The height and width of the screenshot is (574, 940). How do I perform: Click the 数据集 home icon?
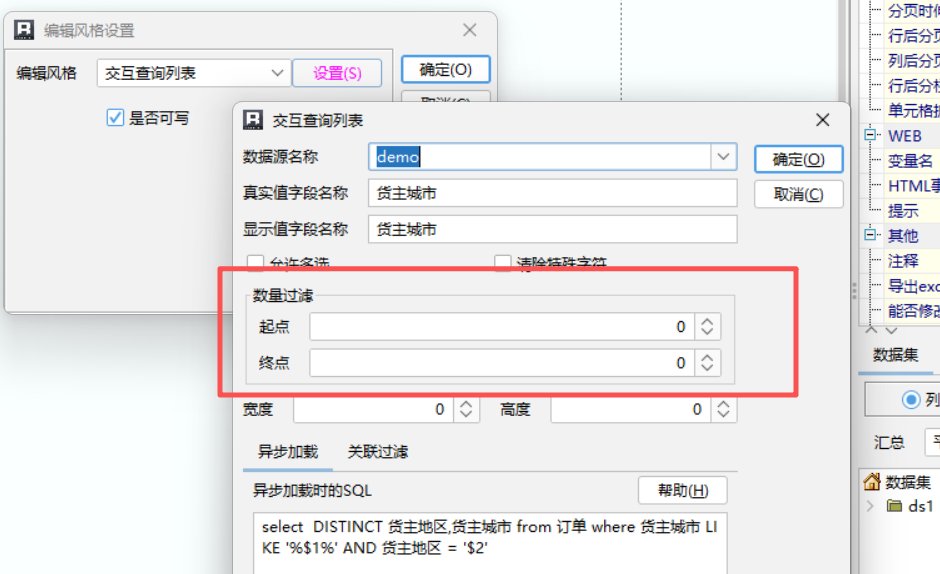872,482
